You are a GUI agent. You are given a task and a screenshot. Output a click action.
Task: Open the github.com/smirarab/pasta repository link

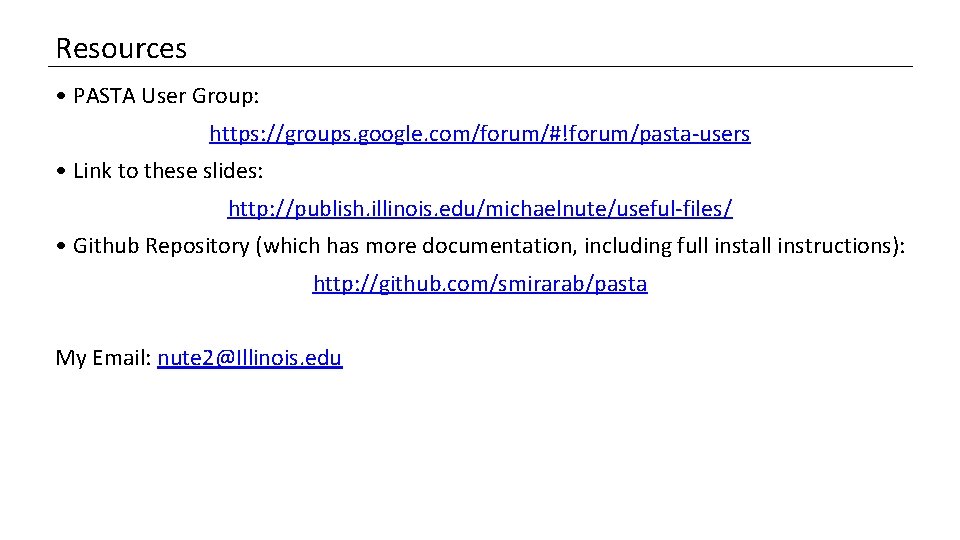480,284
